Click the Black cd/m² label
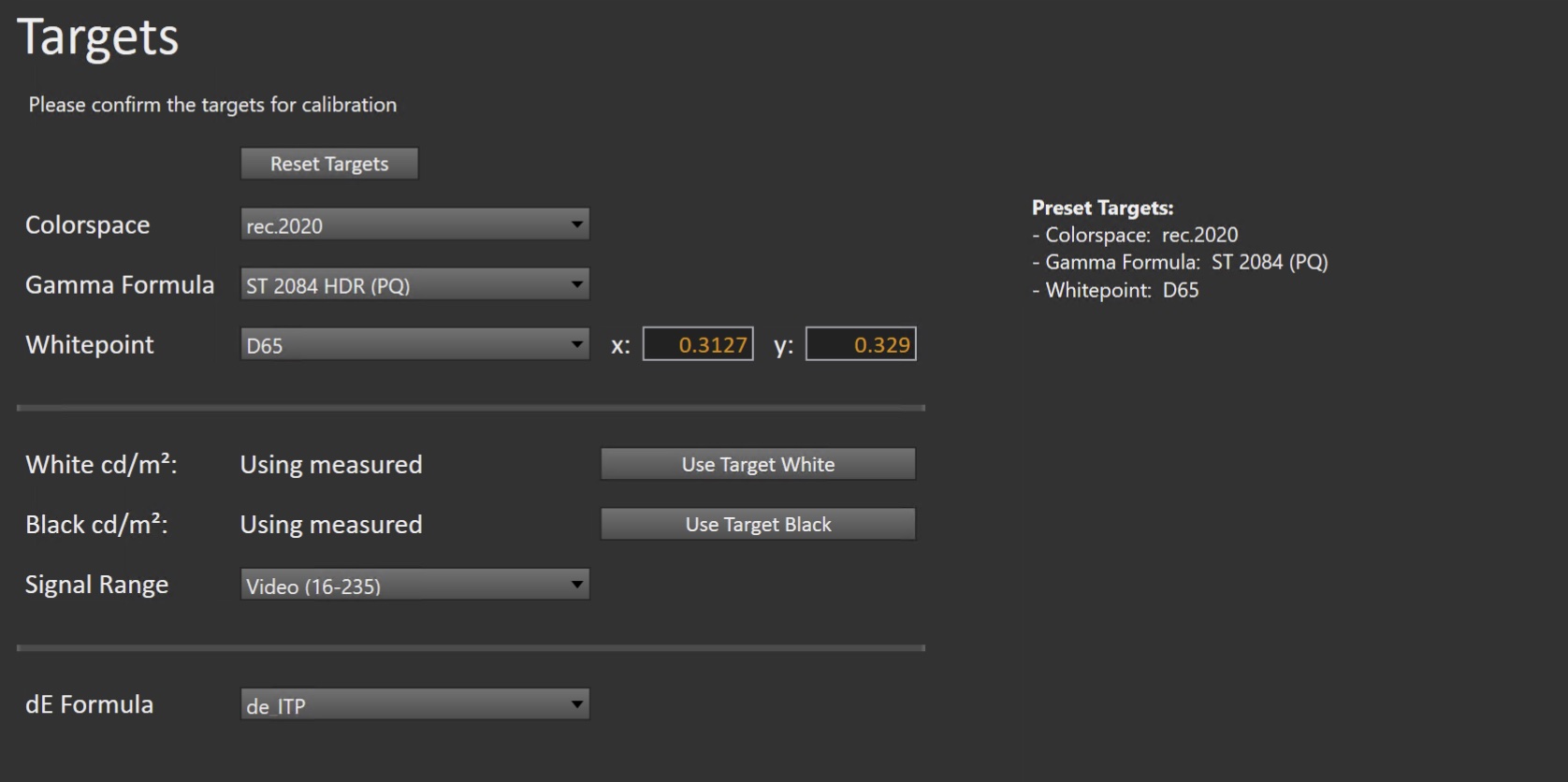 coord(96,525)
